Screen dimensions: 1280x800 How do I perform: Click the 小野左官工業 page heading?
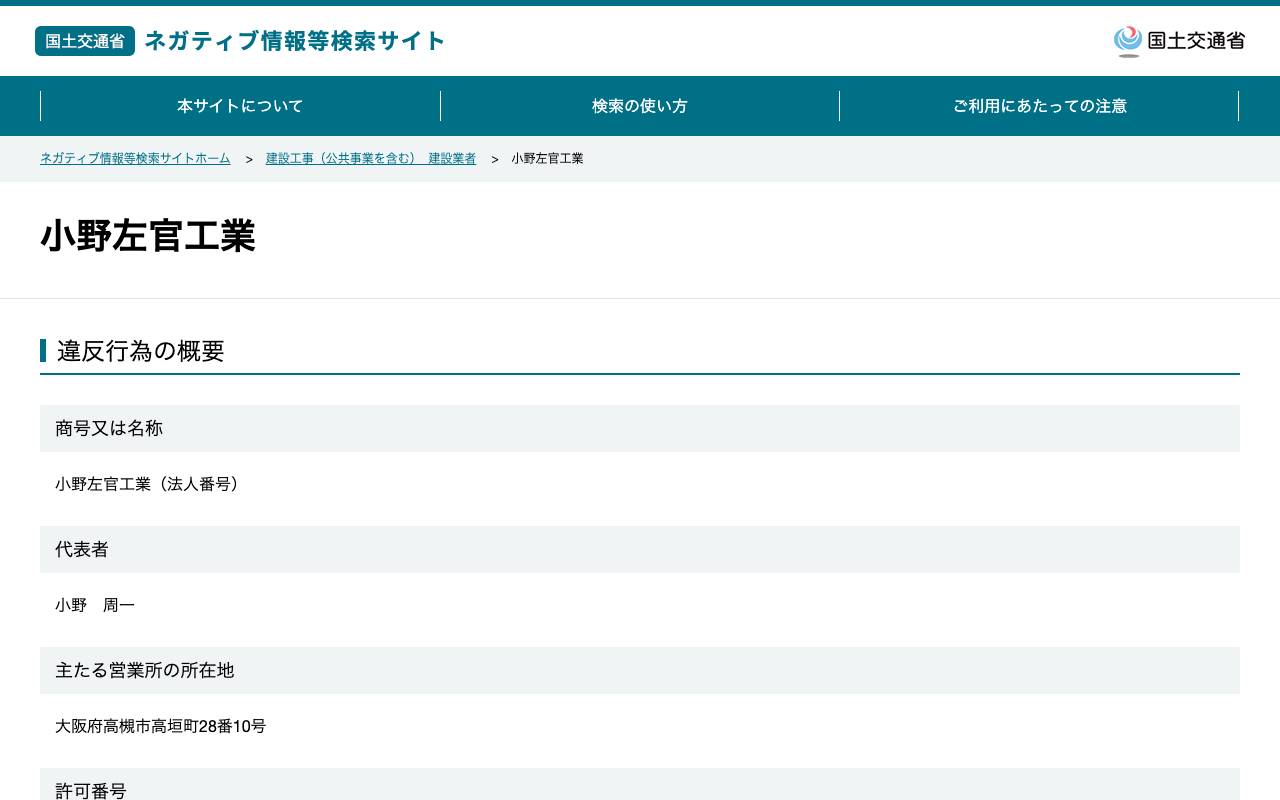coord(148,237)
